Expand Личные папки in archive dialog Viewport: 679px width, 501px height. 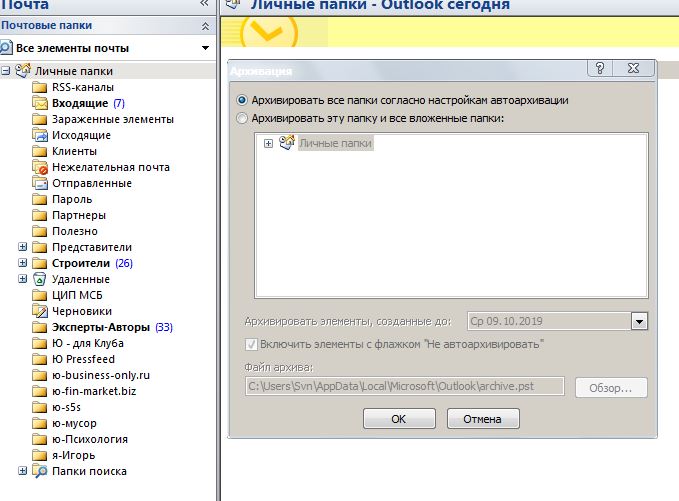coord(268,143)
